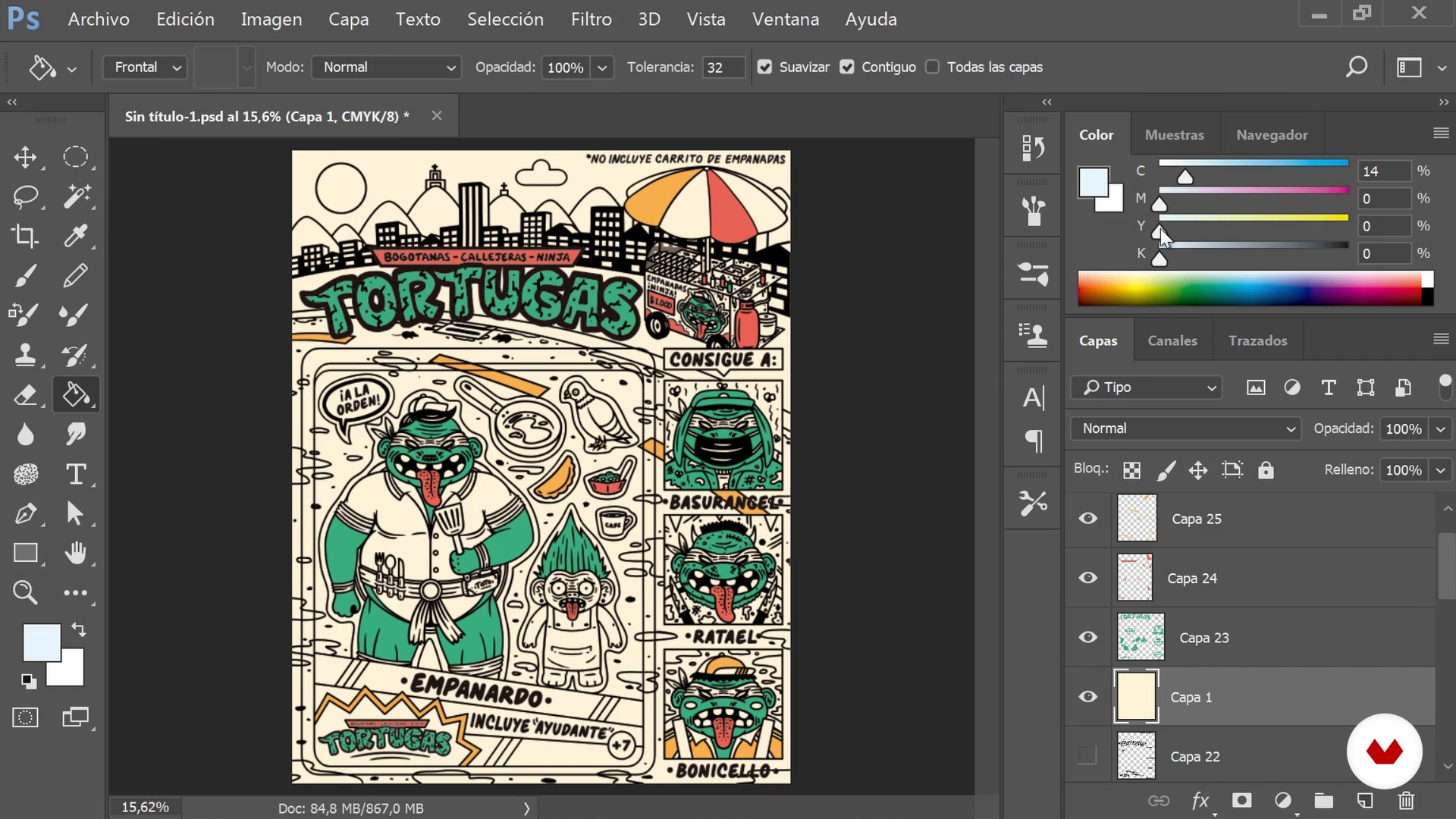Open workspace switcher dropdown arrow

pos(1442,68)
